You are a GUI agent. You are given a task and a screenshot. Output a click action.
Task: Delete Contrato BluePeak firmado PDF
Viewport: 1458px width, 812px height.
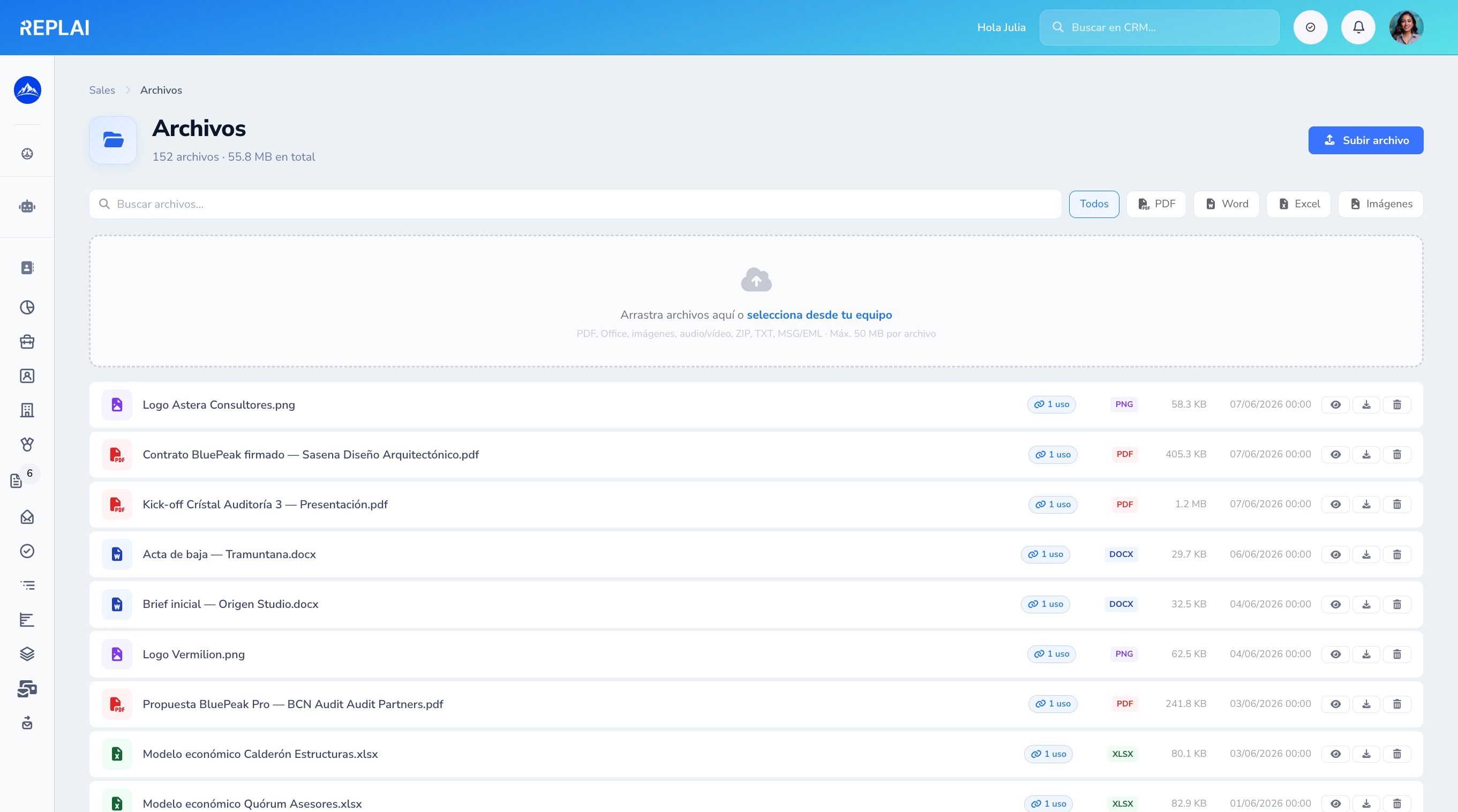point(1397,454)
